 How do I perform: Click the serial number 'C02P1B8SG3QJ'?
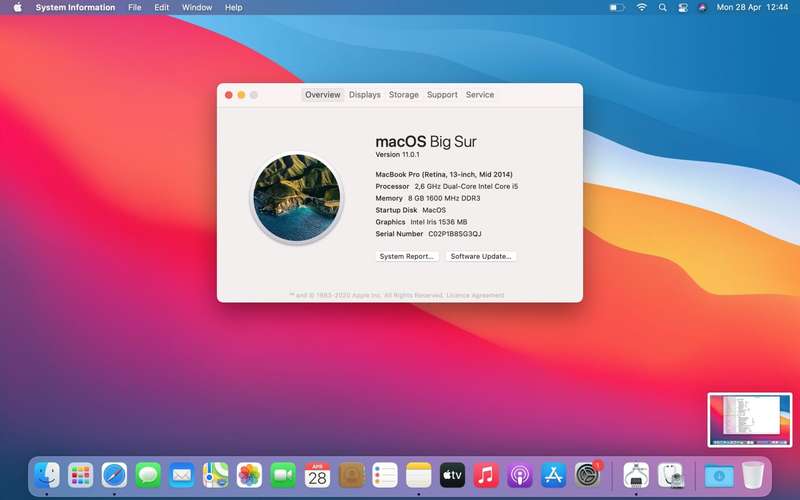point(455,234)
